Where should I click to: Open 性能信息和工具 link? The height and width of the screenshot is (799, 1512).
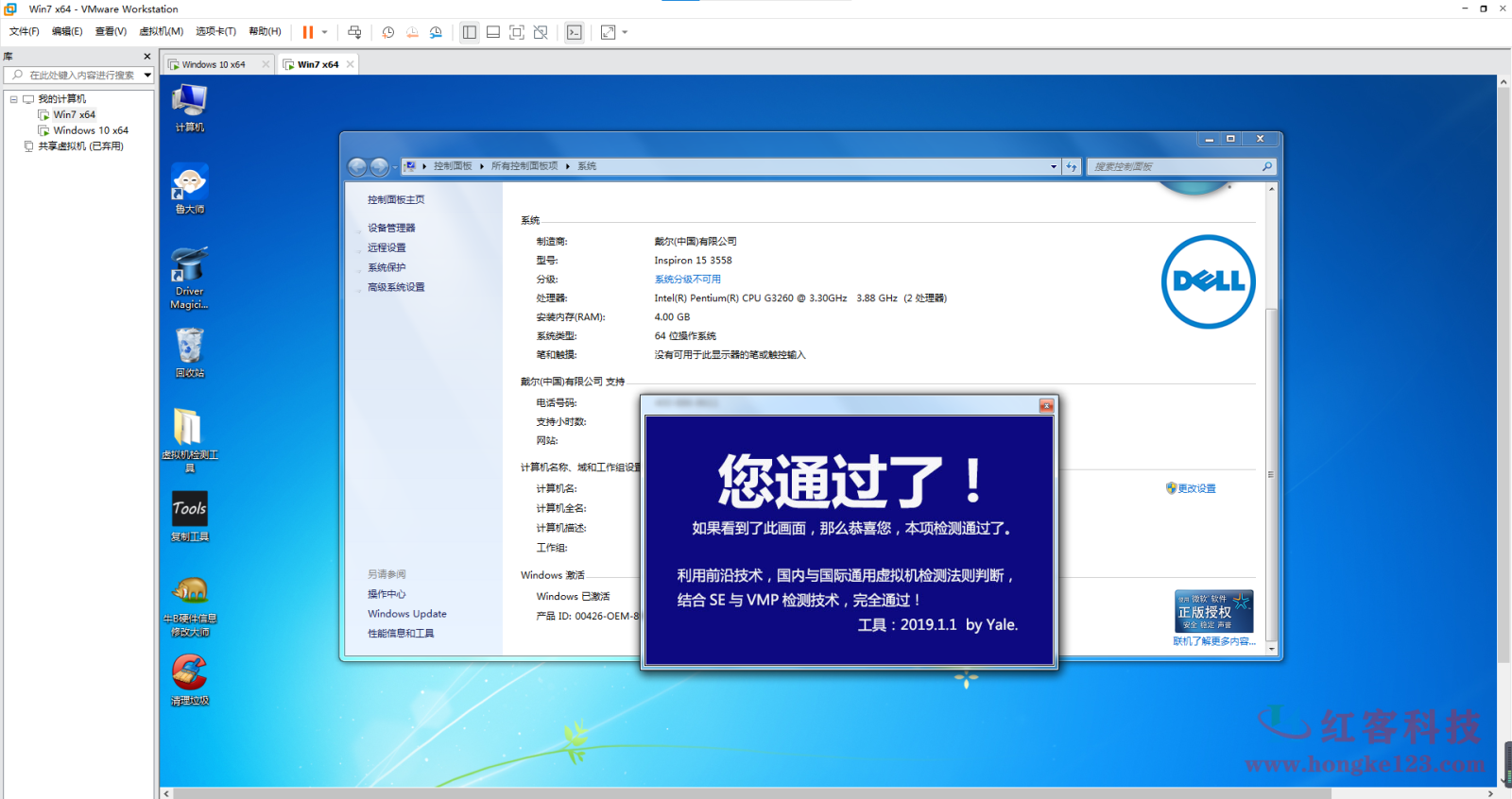(x=401, y=634)
